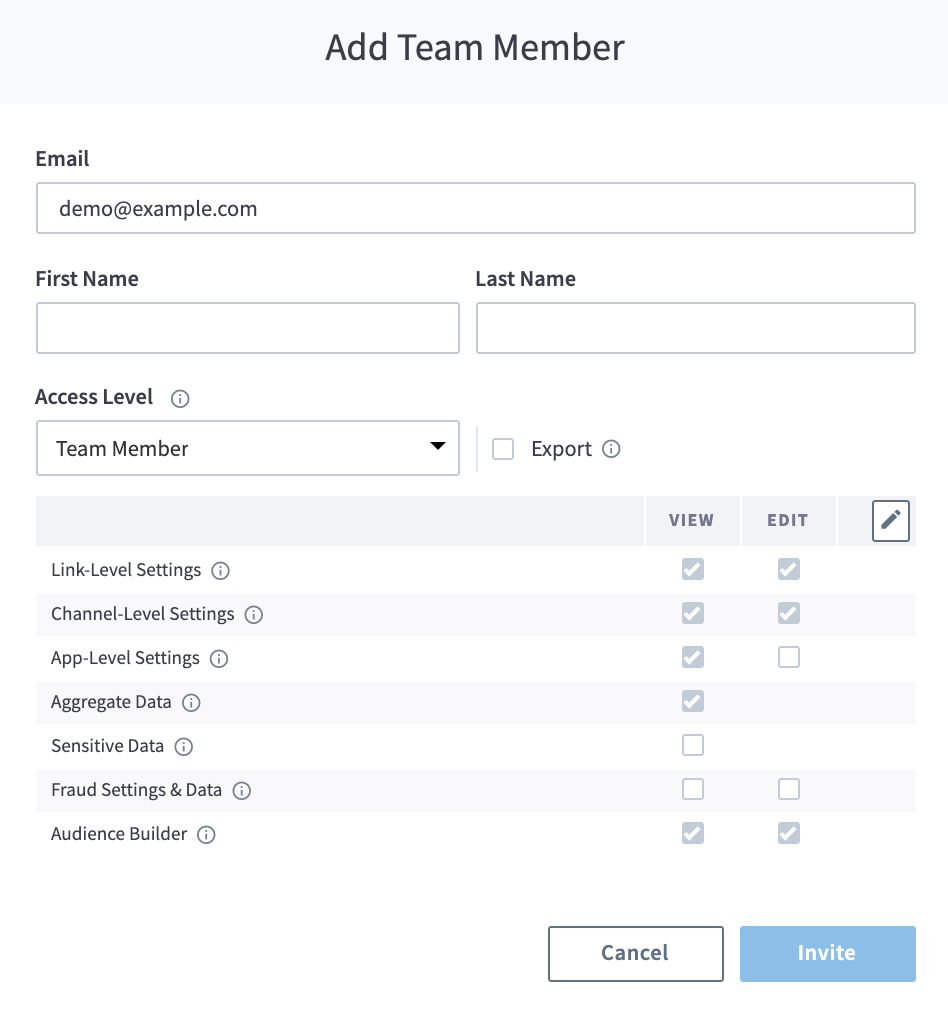Toggle Link-Level Settings Edit checkbox

(x=789, y=569)
